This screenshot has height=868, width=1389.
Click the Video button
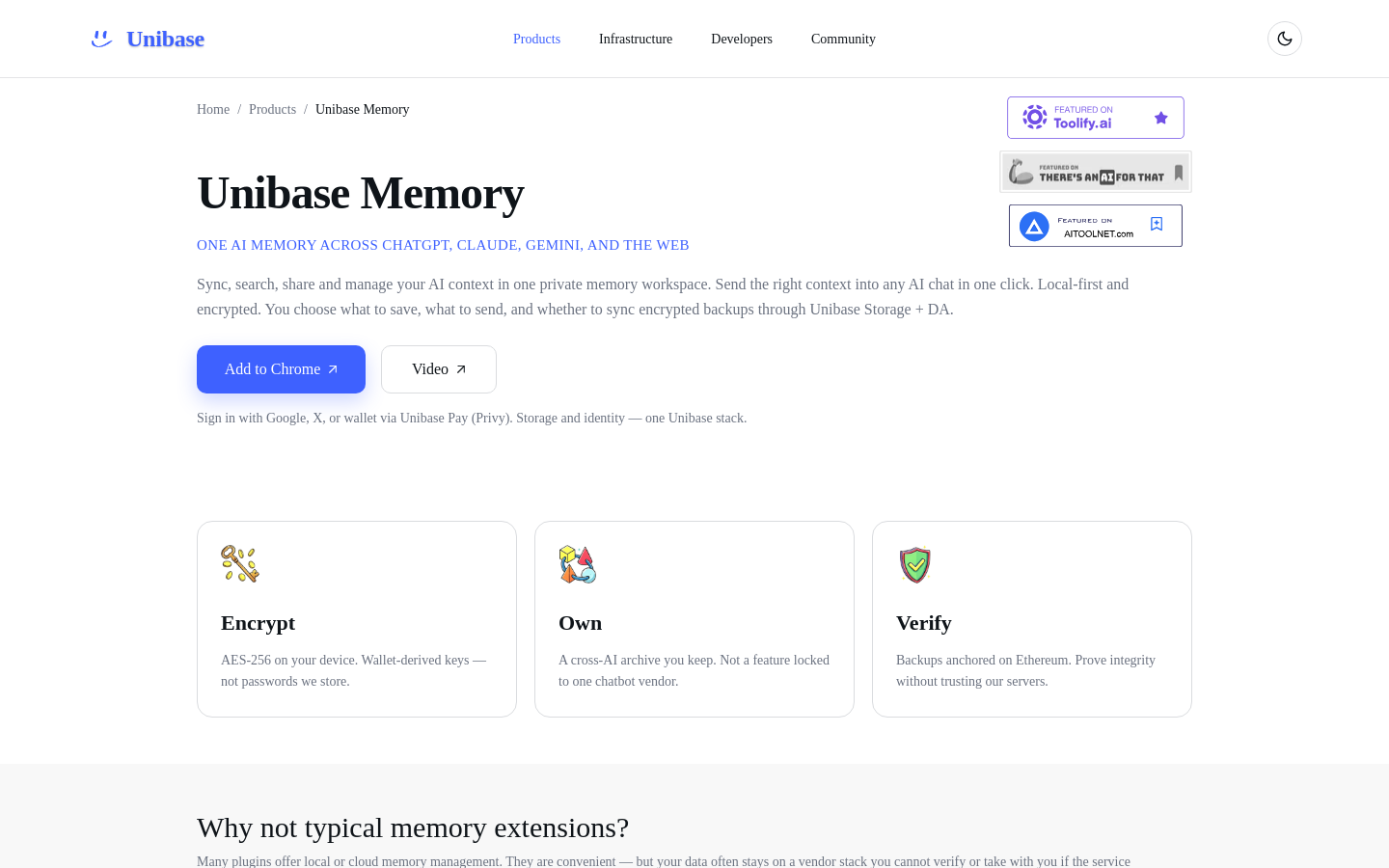pyautogui.click(x=439, y=369)
